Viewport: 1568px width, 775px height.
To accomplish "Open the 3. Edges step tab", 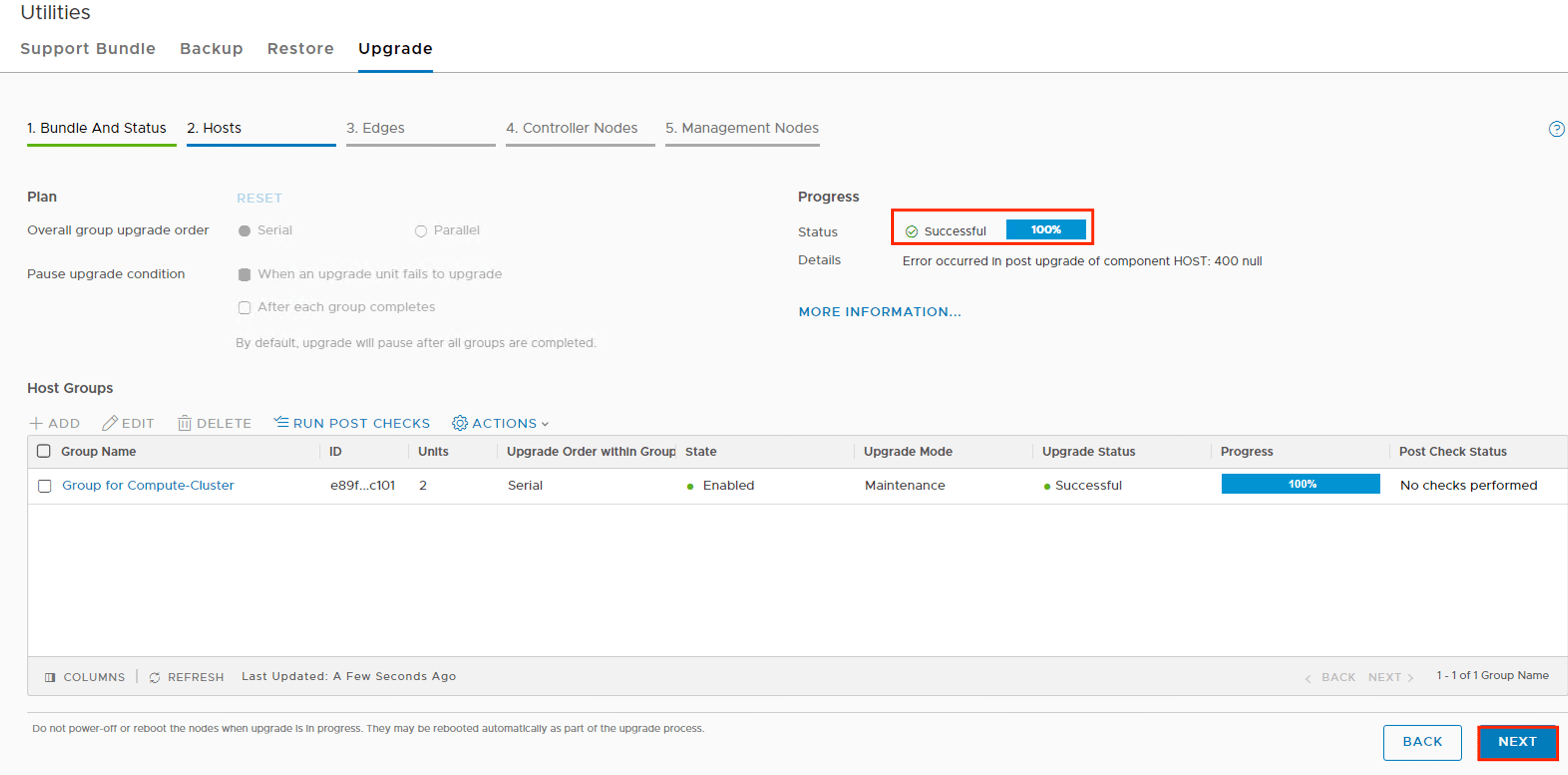I will 376,128.
